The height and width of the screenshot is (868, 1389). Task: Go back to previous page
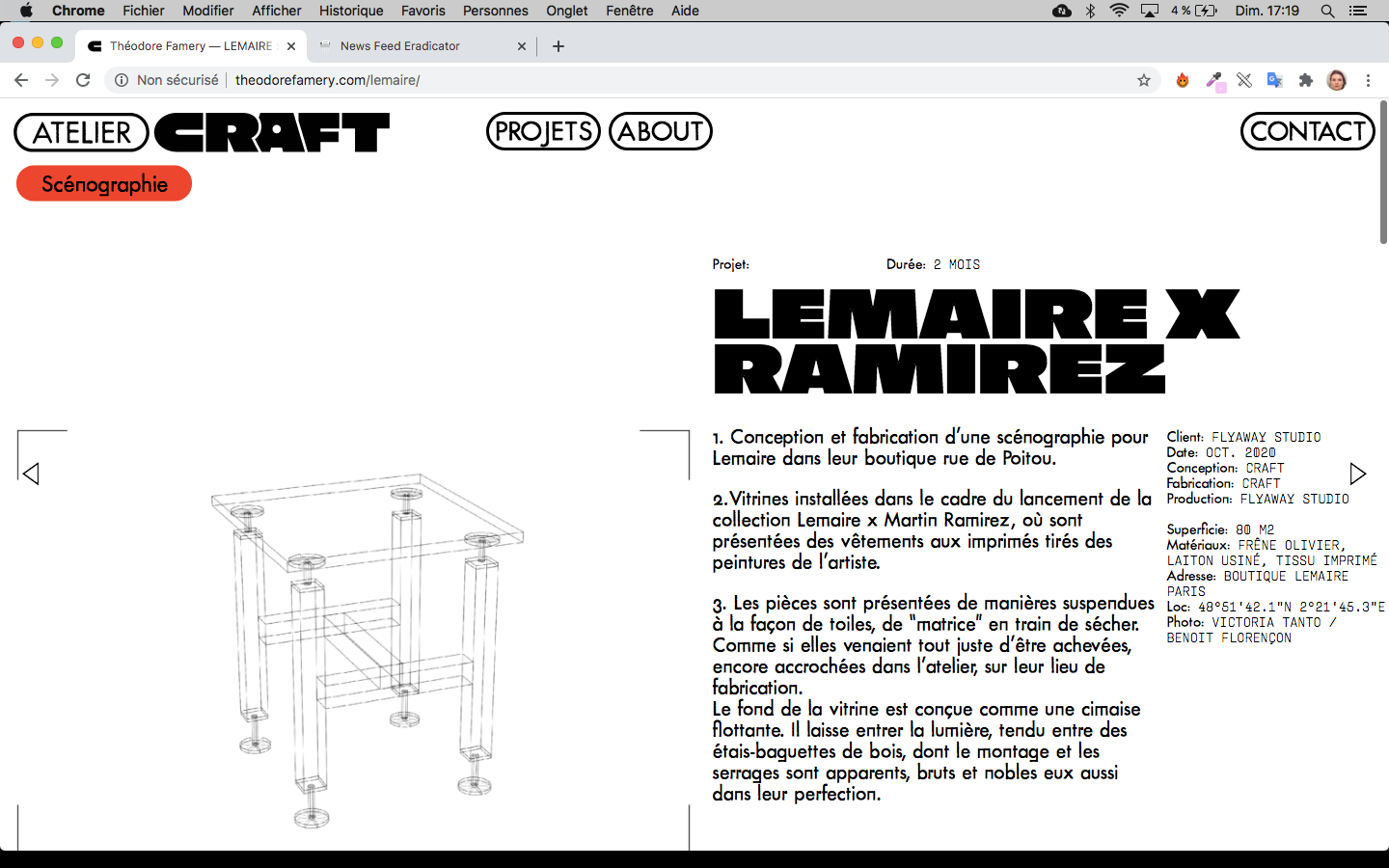pos(21,80)
